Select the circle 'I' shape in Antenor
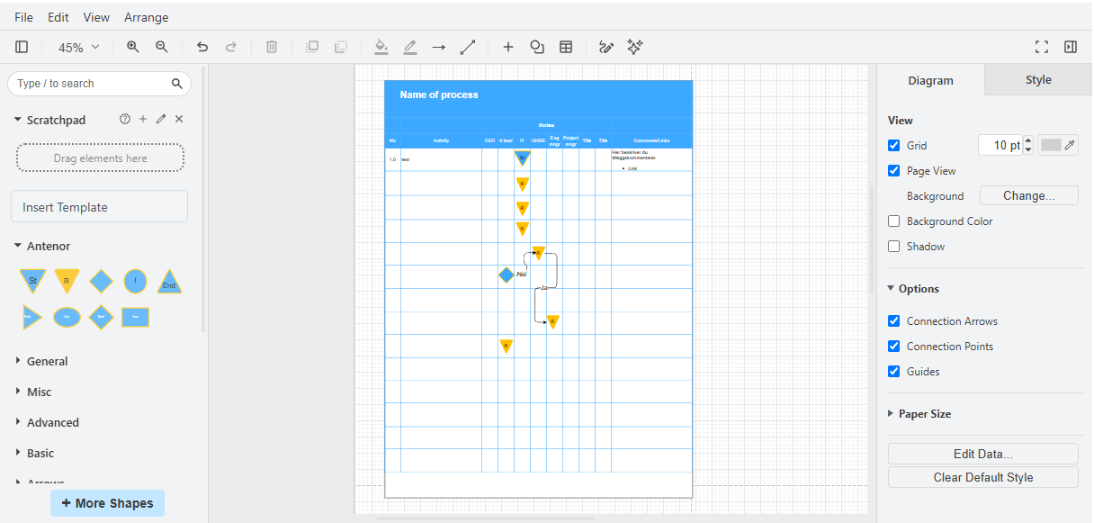 pos(135,281)
